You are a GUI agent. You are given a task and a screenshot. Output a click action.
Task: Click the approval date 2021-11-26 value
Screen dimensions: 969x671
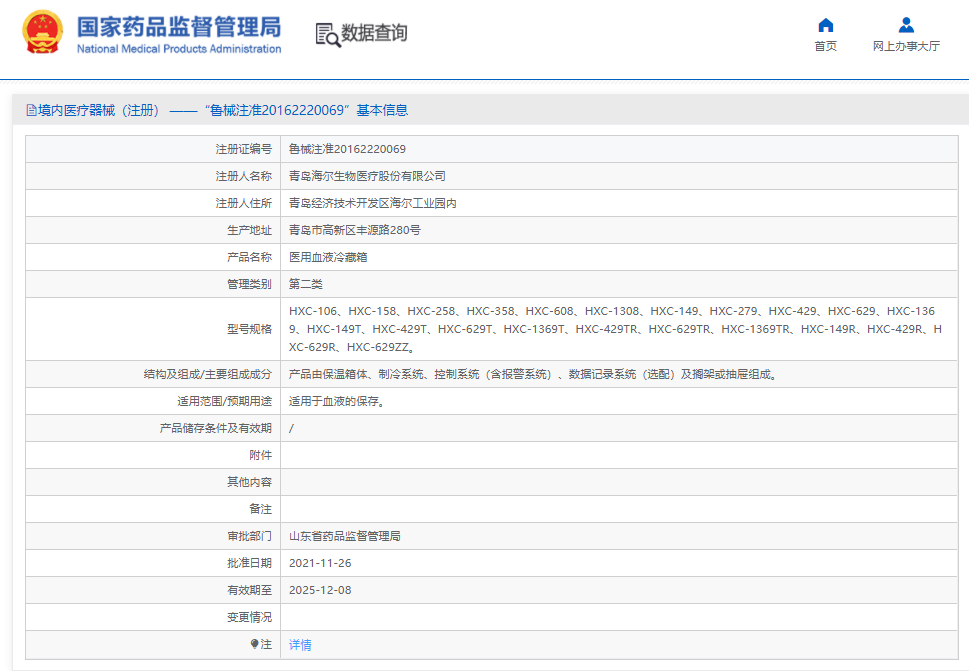tap(320, 563)
